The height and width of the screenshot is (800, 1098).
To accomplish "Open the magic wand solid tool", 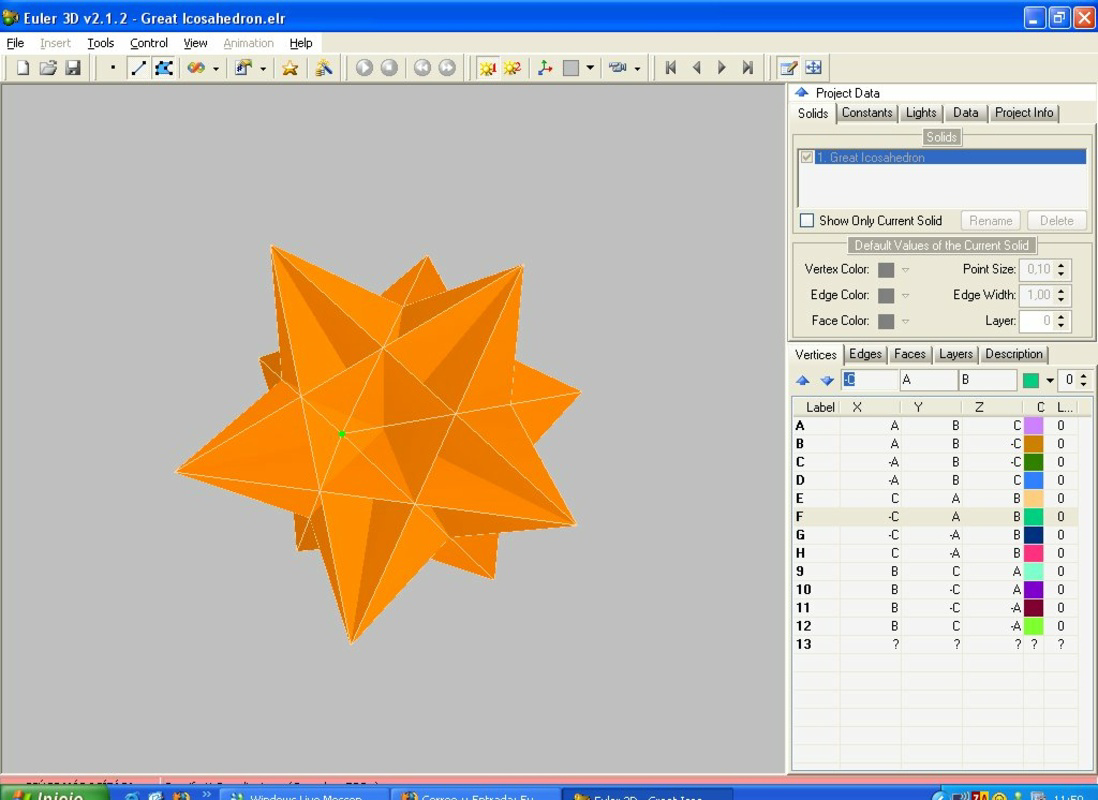I will (x=322, y=67).
